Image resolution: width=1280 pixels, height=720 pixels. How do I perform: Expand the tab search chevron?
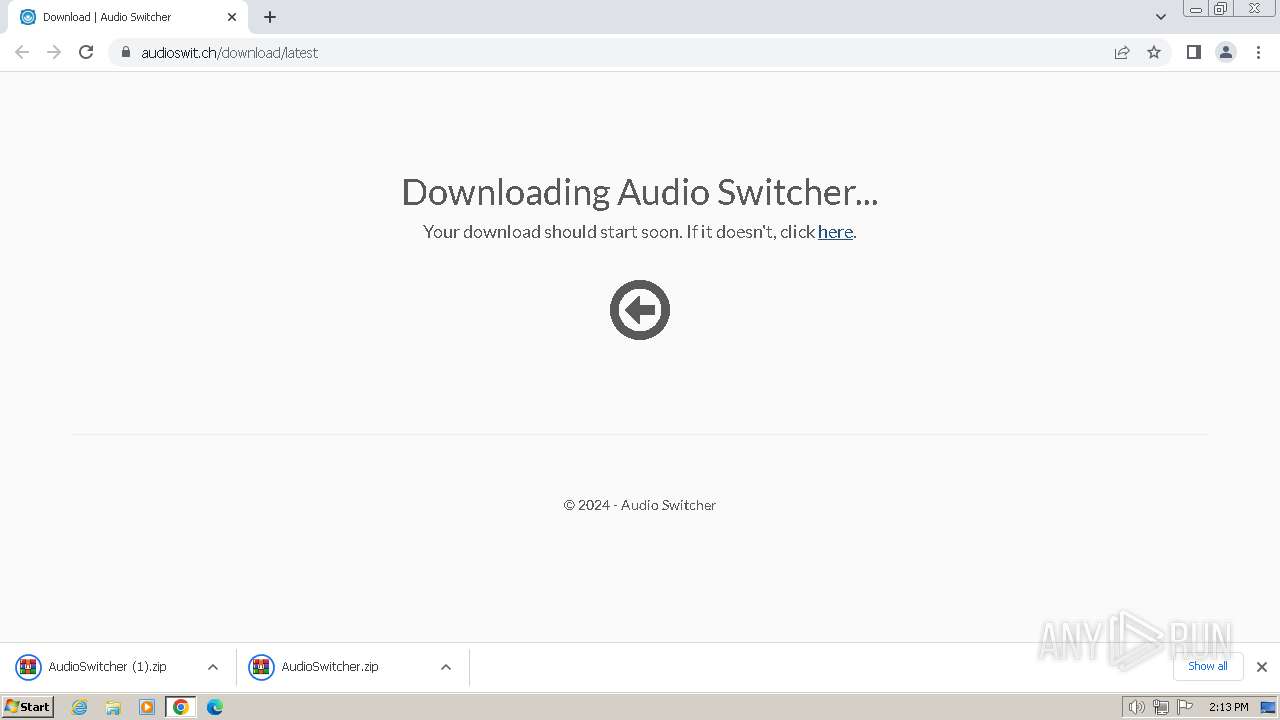[x=1160, y=17]
